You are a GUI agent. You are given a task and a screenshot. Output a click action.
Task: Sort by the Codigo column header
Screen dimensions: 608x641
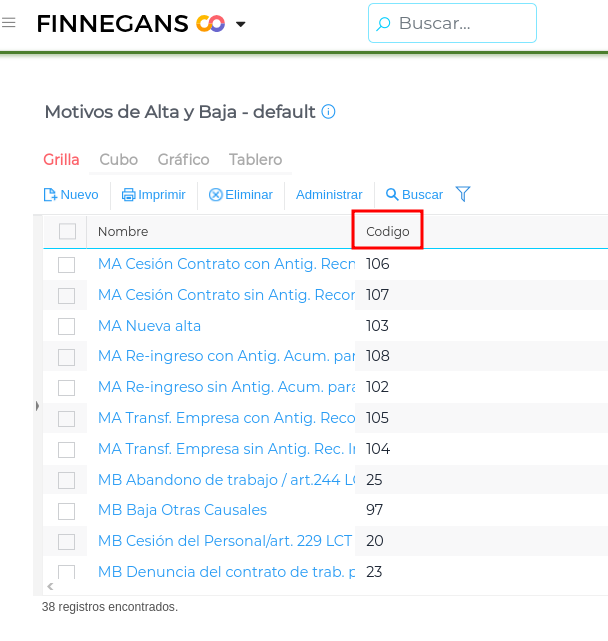coord(388,231)
